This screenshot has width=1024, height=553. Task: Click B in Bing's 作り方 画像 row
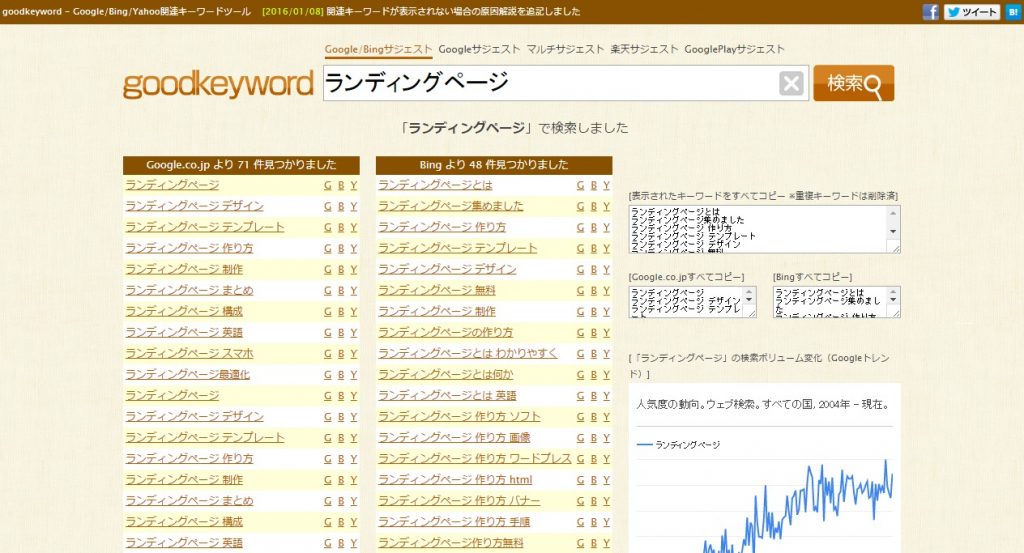coord(594,438)
